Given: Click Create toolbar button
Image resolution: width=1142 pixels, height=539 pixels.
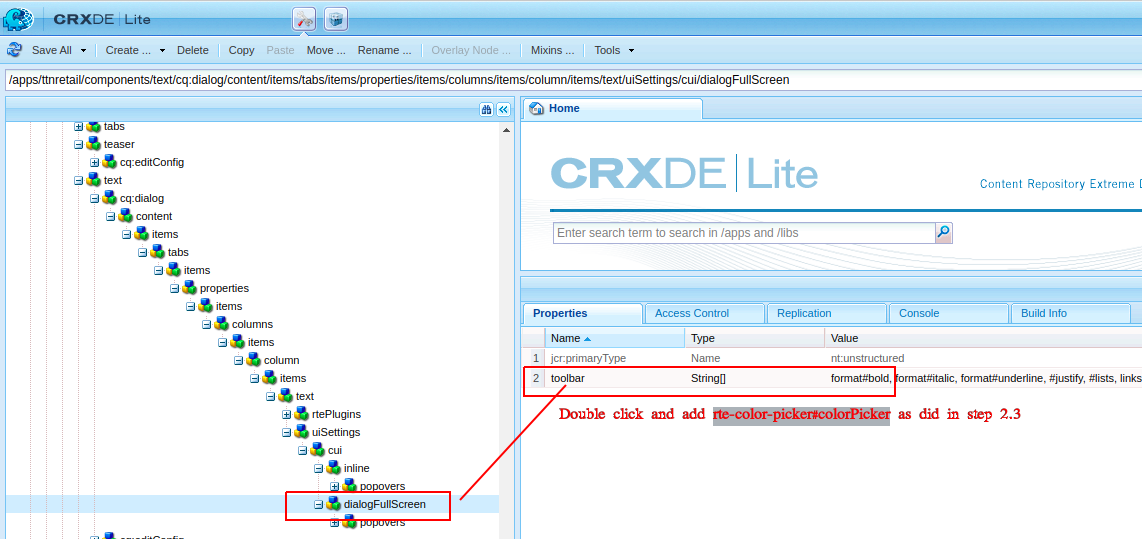Looking at the screenshot, I should pos(128,50).
